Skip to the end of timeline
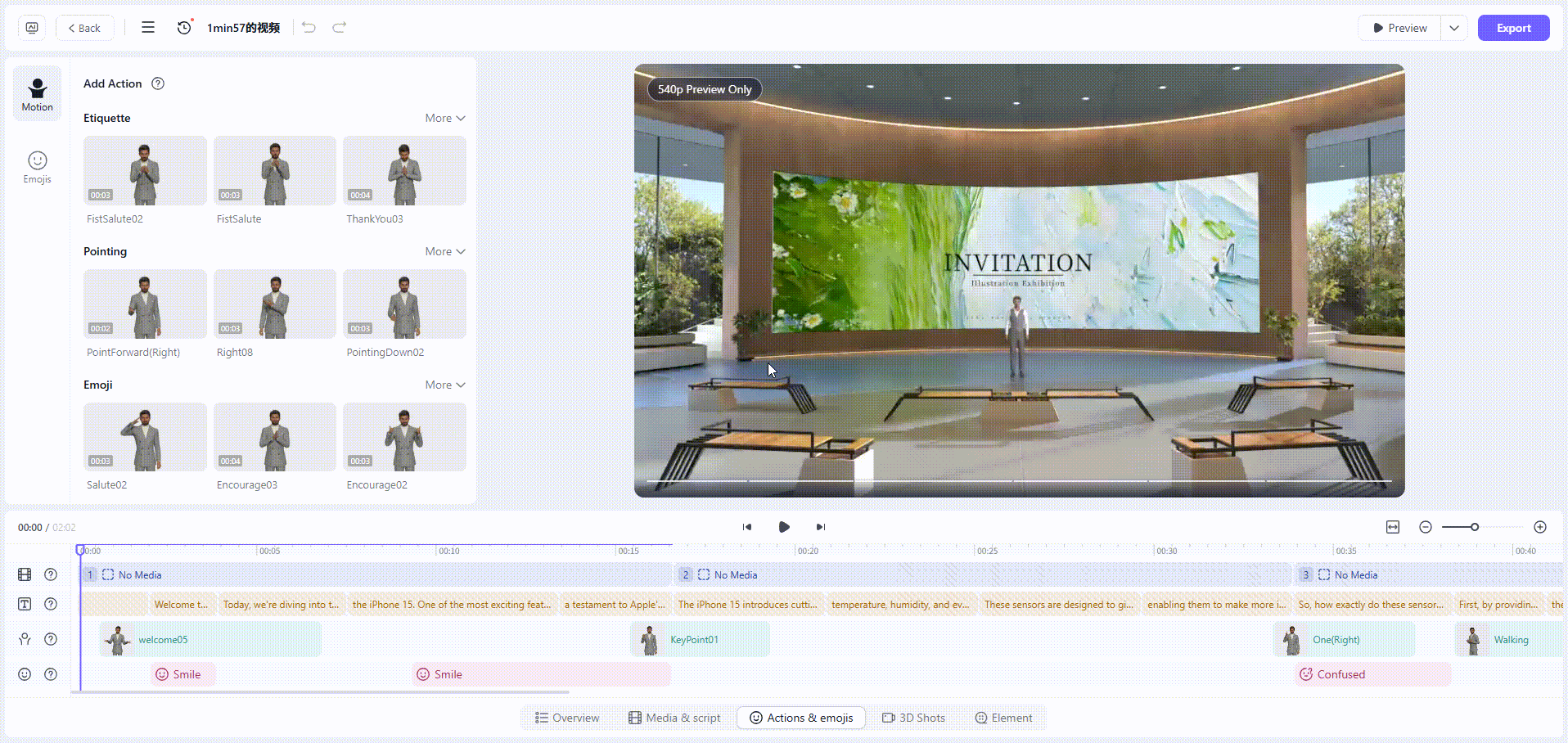The width and height of the screenshot is (1568, 743). 820,527
